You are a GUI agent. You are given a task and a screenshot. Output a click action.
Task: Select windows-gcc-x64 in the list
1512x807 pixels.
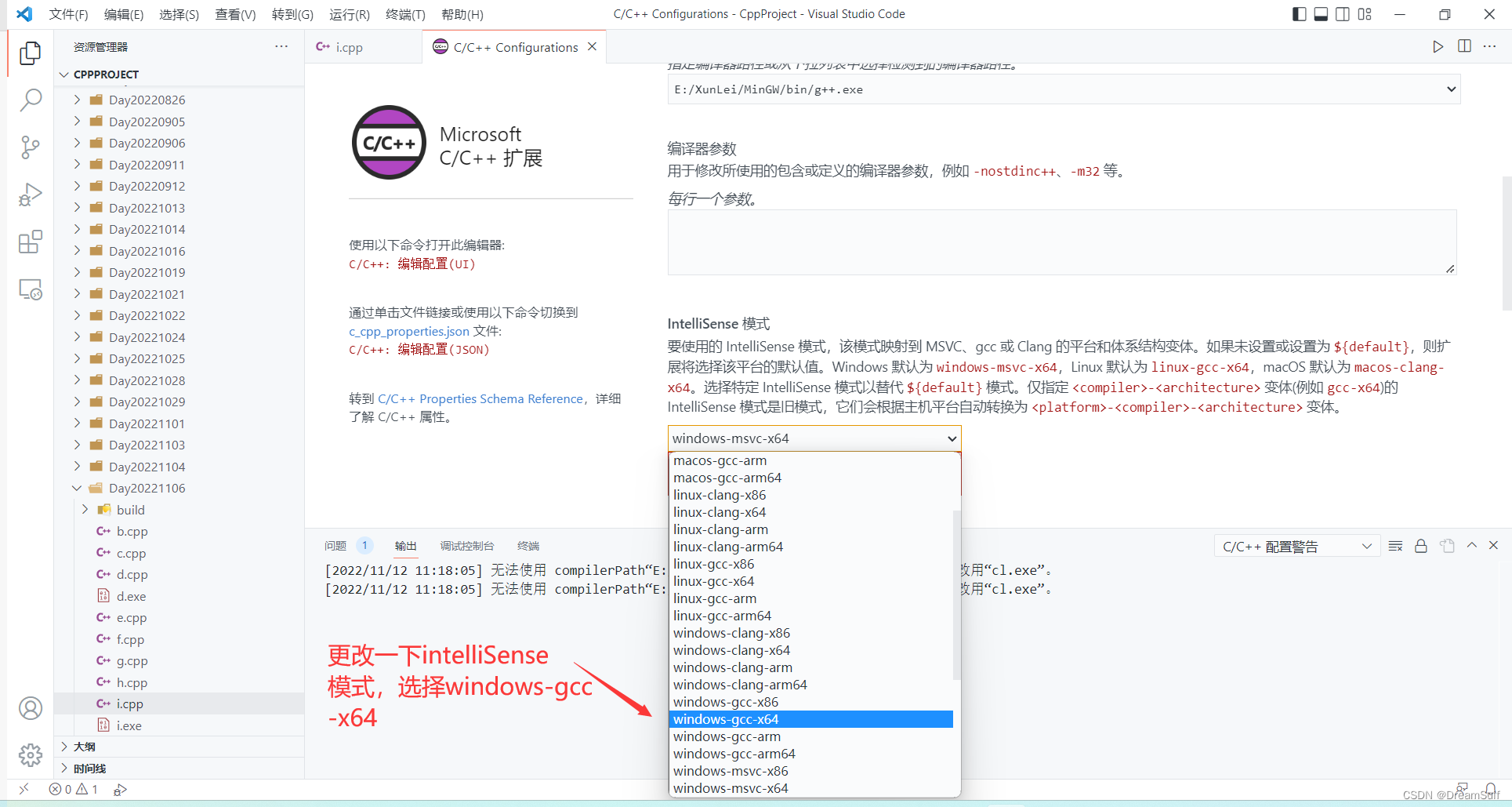point(811,719)
